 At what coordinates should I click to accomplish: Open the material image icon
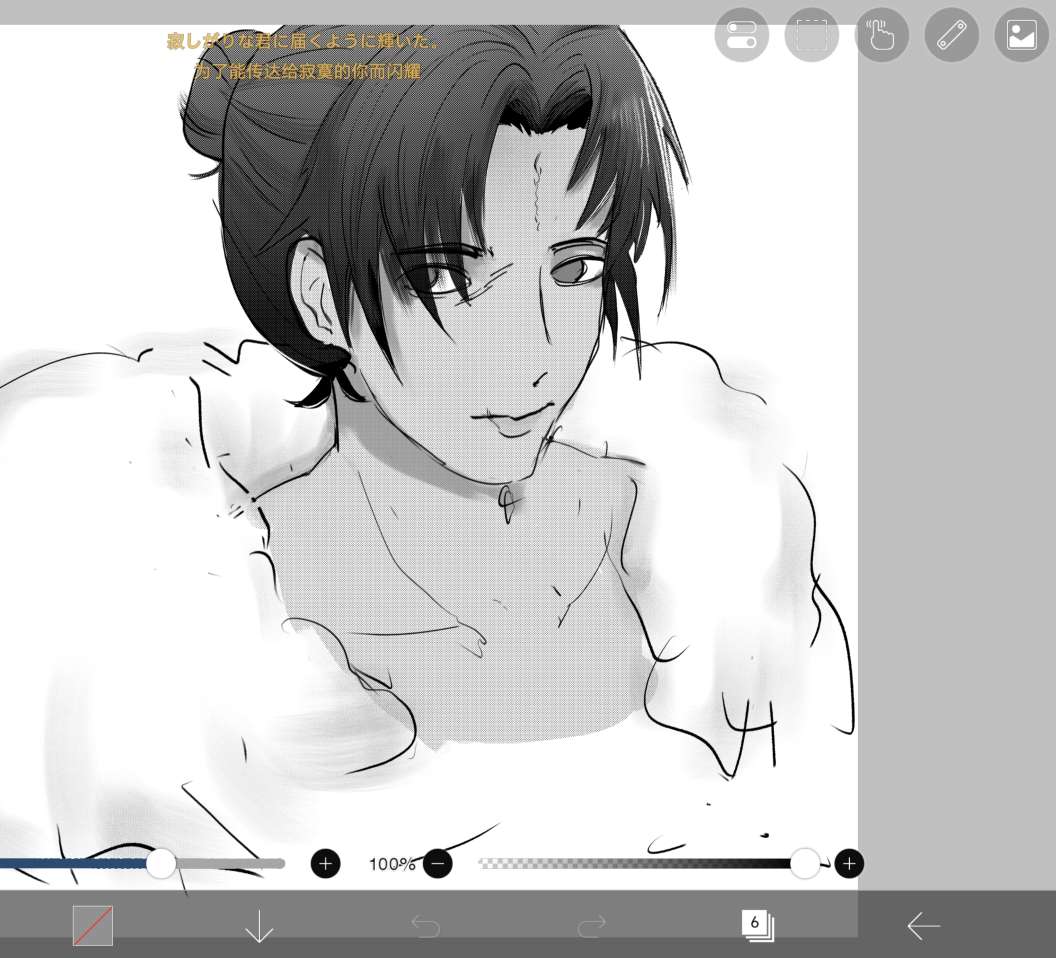[x=1021, y=35]
